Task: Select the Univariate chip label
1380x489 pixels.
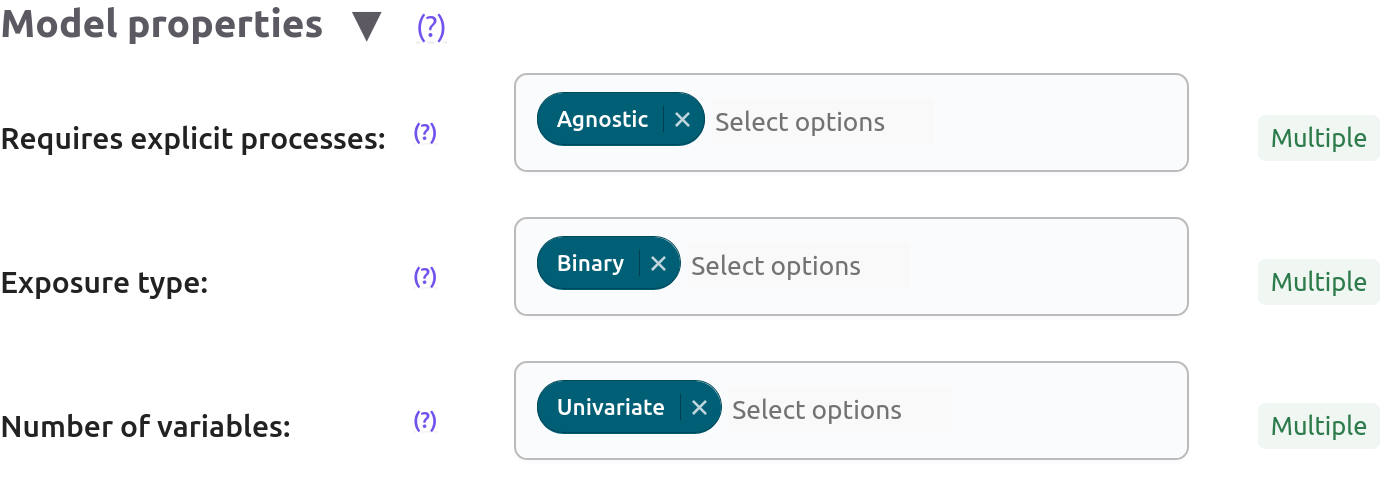Action: [x=610, y=408]
